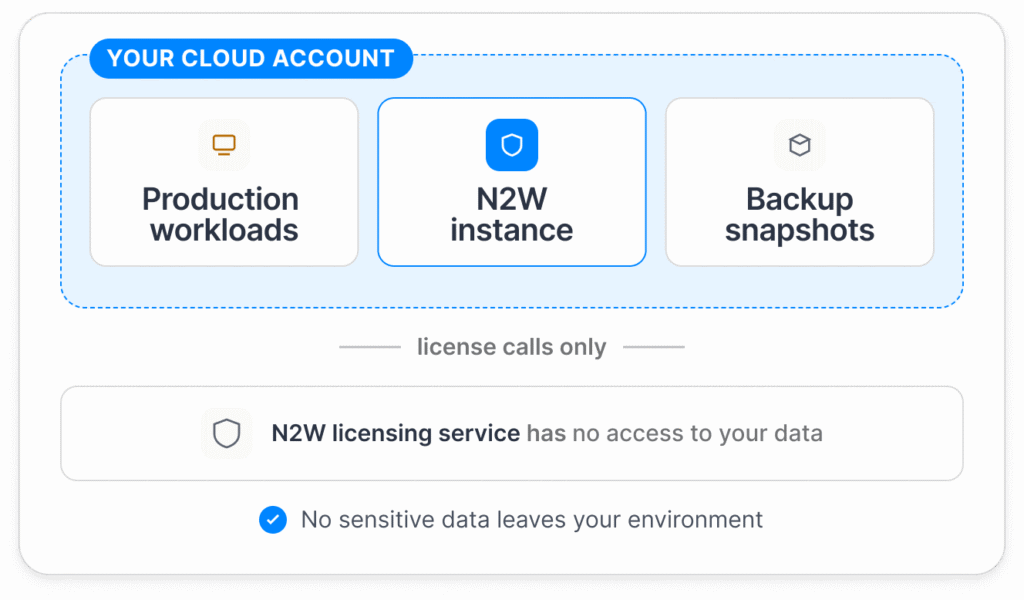Click the blue checkmark circle icon
Image resolution: width=1024 pixels, height=600 pixels.
273,520
